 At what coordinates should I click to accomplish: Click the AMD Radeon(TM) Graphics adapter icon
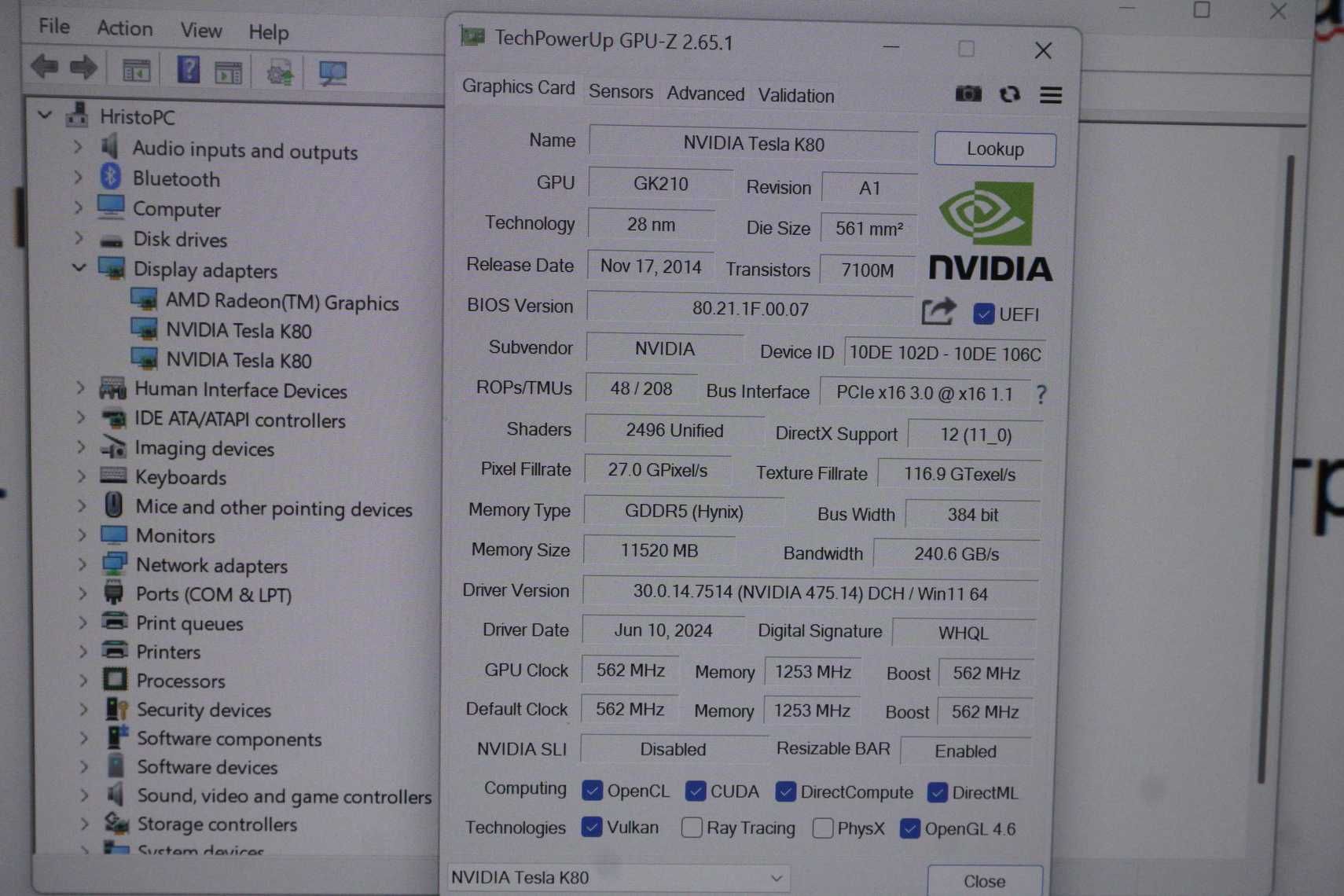144,299
